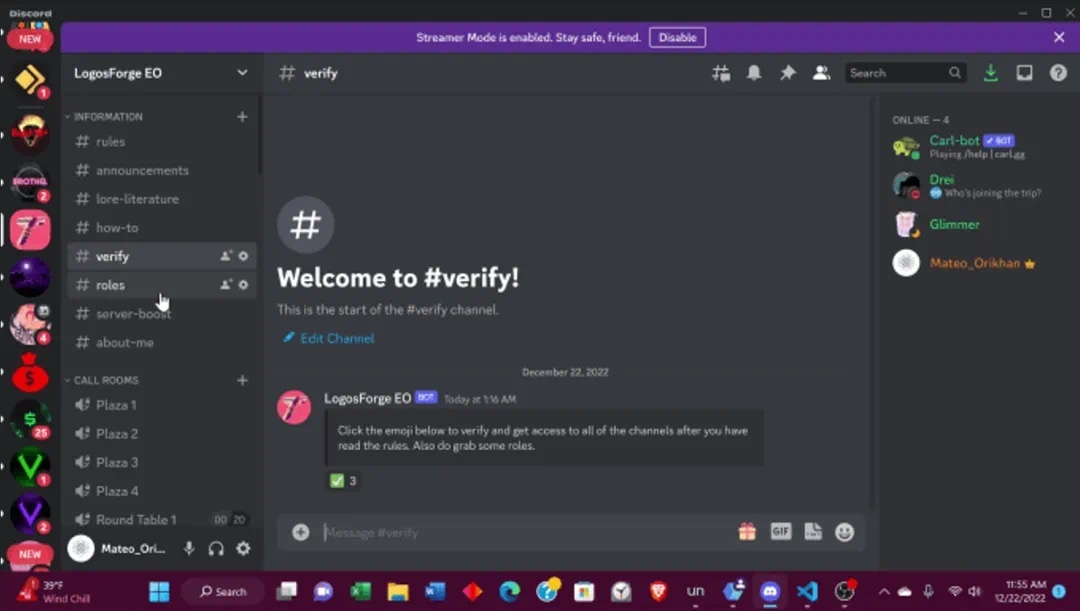1080x611 pixels.
Task: Open roles channel settings gear
Action: click(243, 285)
